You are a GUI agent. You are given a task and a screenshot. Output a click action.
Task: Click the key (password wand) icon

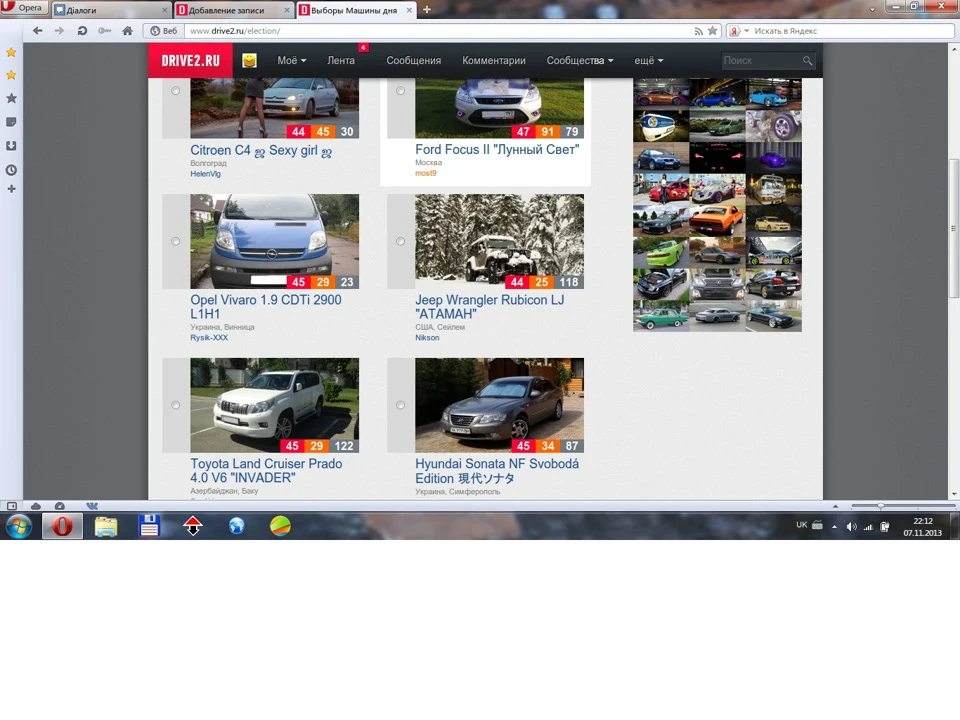point(105,31)
